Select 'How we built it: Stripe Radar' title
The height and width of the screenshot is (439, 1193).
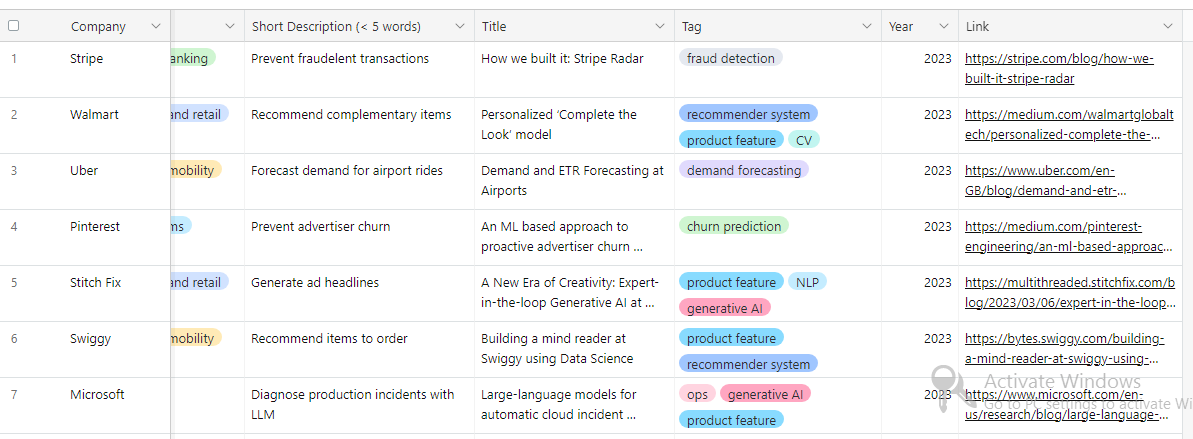coord(574,69)
